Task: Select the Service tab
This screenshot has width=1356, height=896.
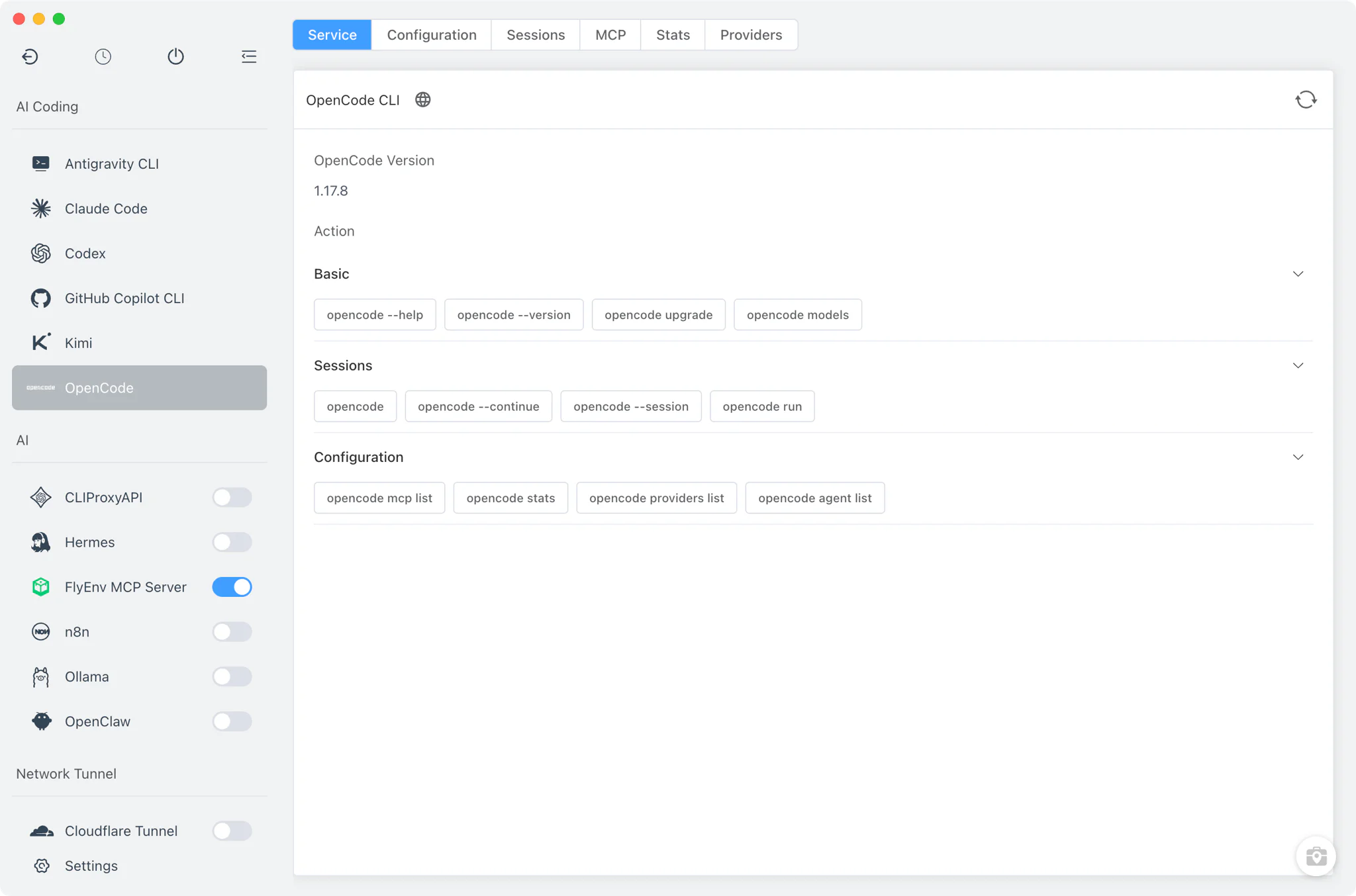Action: pos(332,35)
